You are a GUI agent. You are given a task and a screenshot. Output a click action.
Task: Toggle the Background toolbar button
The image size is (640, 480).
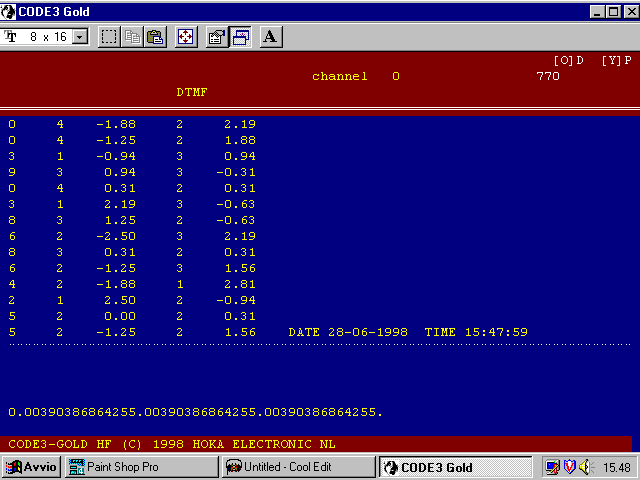point(240,37)
